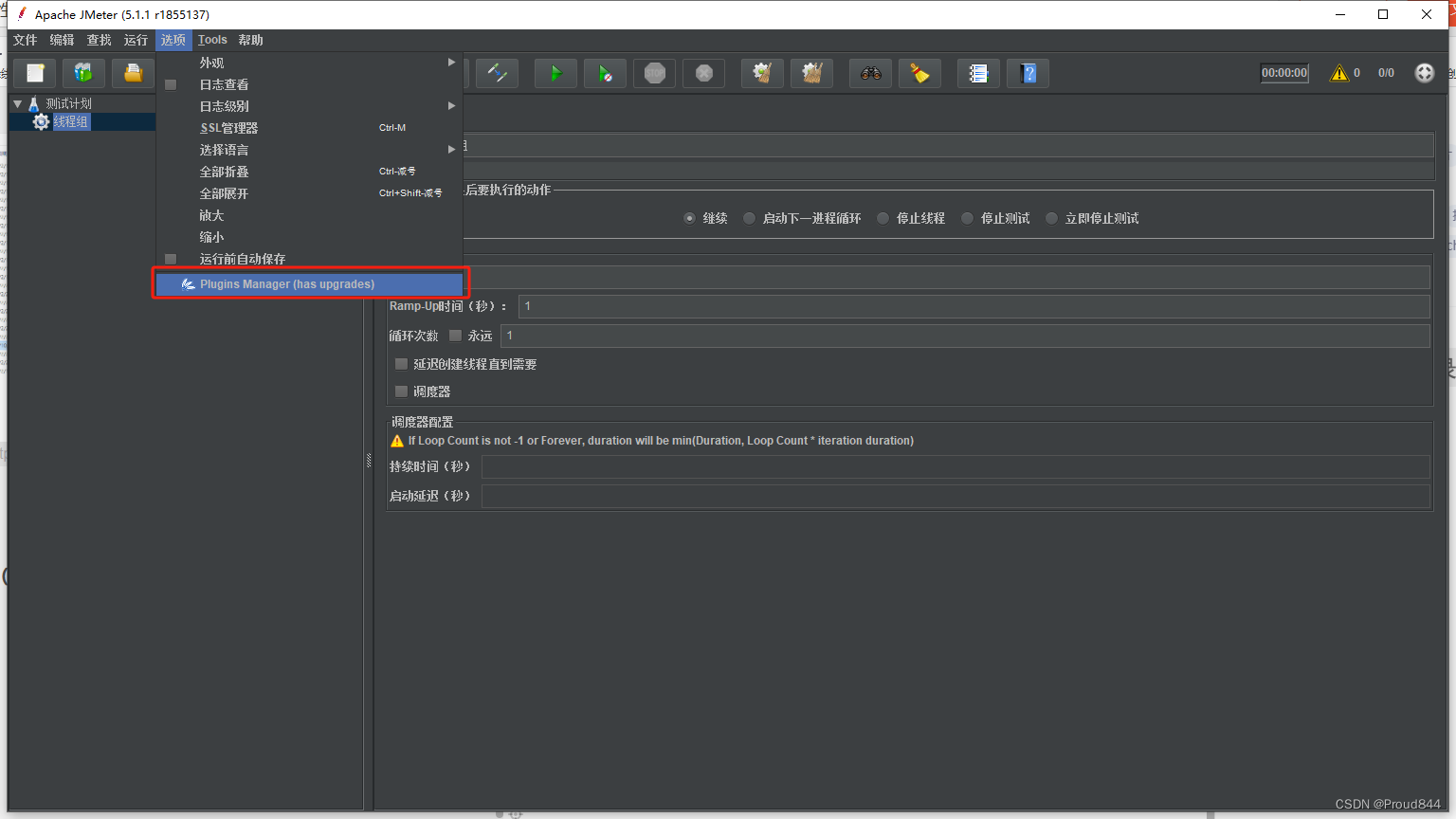
Task: Click the 持续时间（秒） input field
Action: [955, 466]
